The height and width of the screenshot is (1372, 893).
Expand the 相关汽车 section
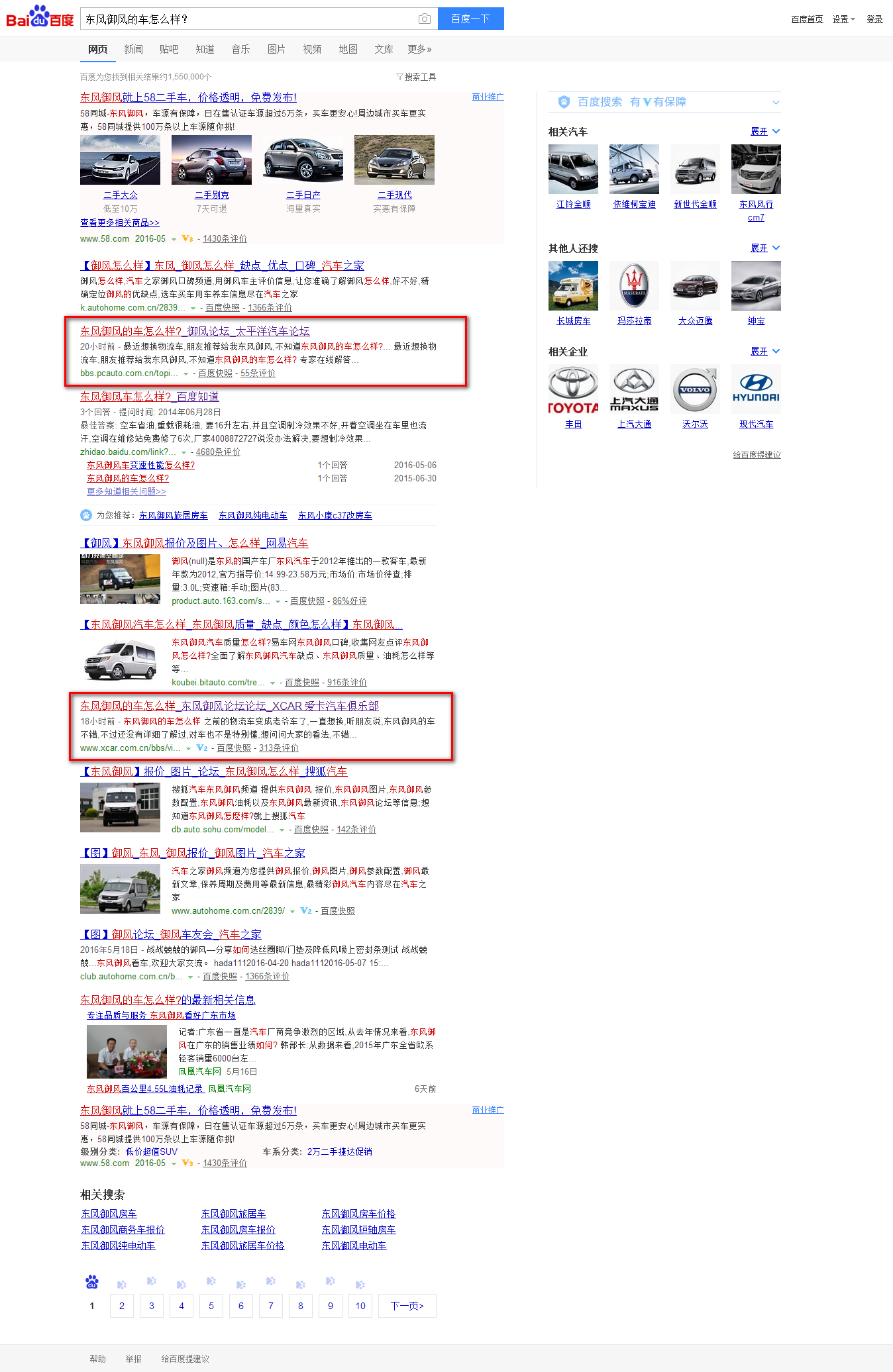point(765,132)
